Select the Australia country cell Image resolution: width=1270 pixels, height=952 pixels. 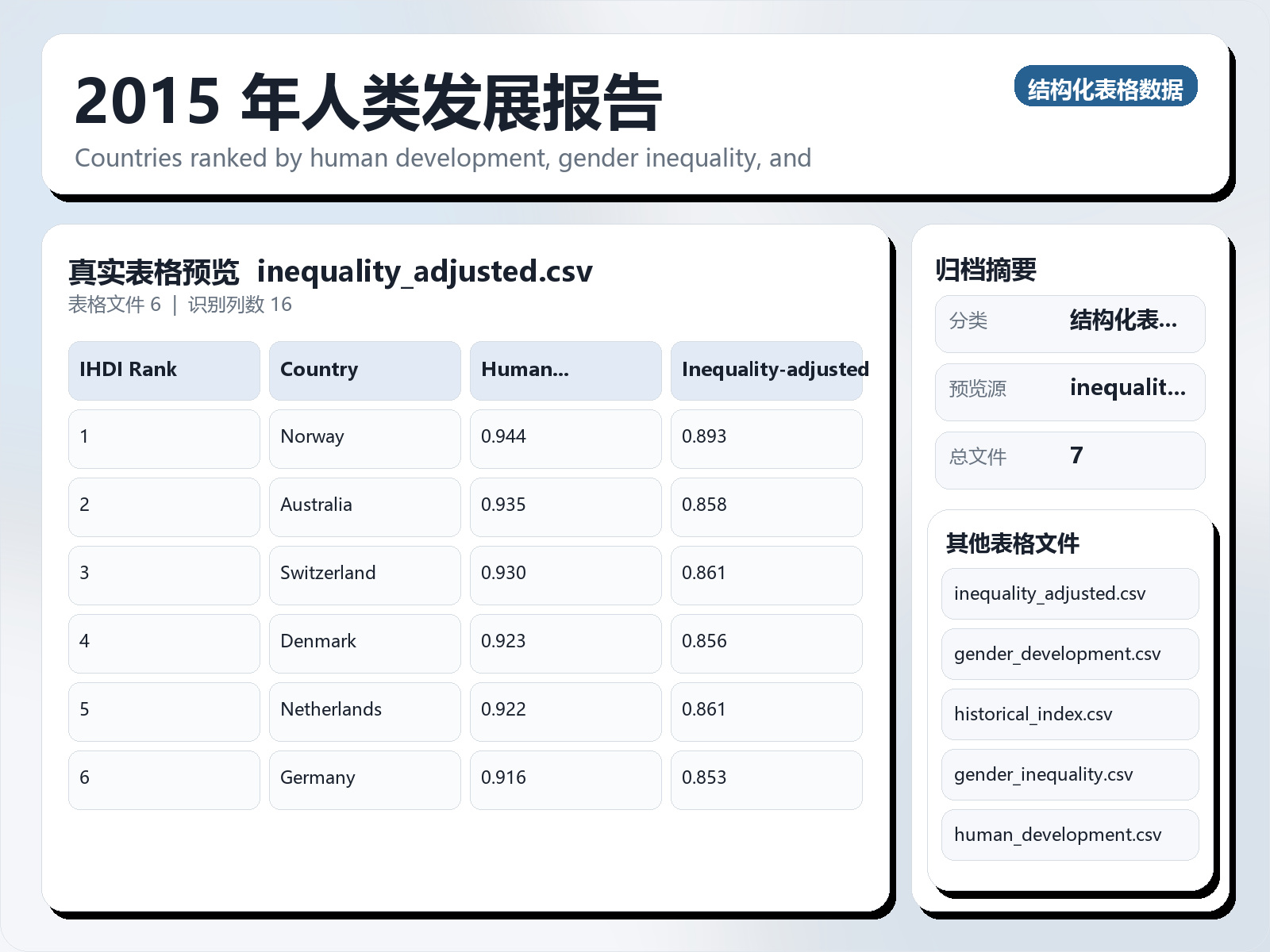364,506
